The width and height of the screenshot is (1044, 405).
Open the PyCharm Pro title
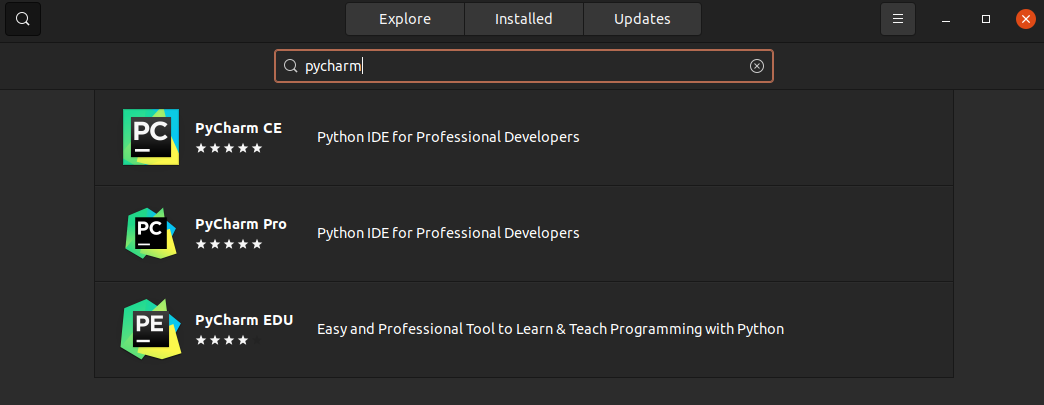[241, 224]
